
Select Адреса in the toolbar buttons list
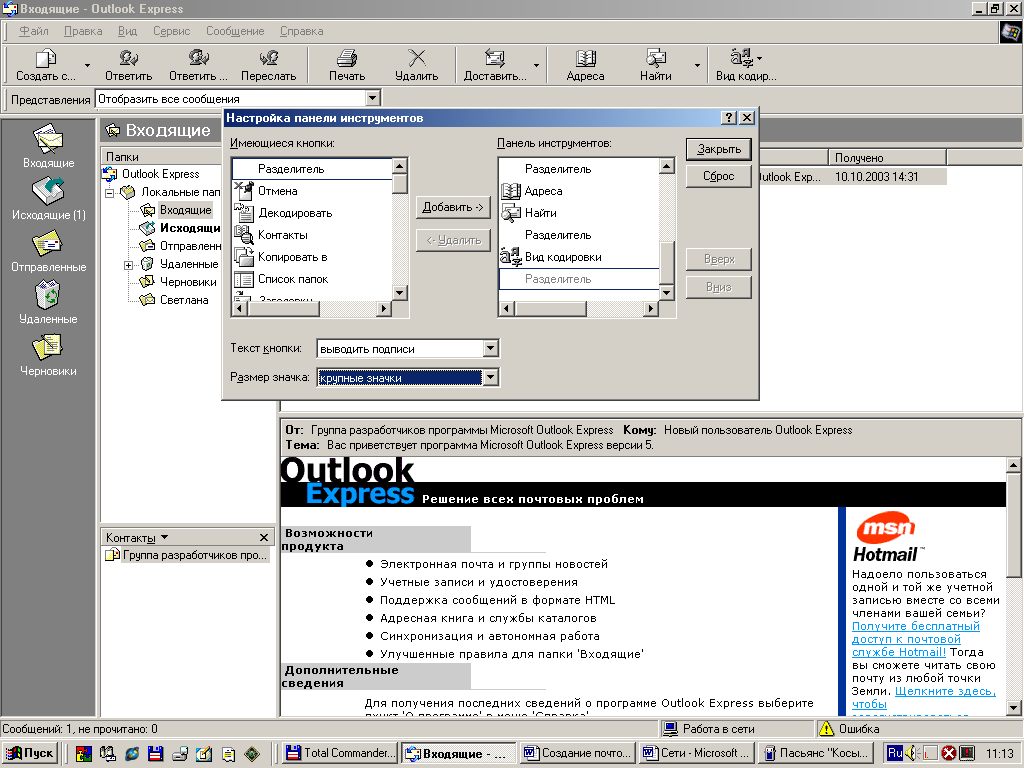[579, 191]
